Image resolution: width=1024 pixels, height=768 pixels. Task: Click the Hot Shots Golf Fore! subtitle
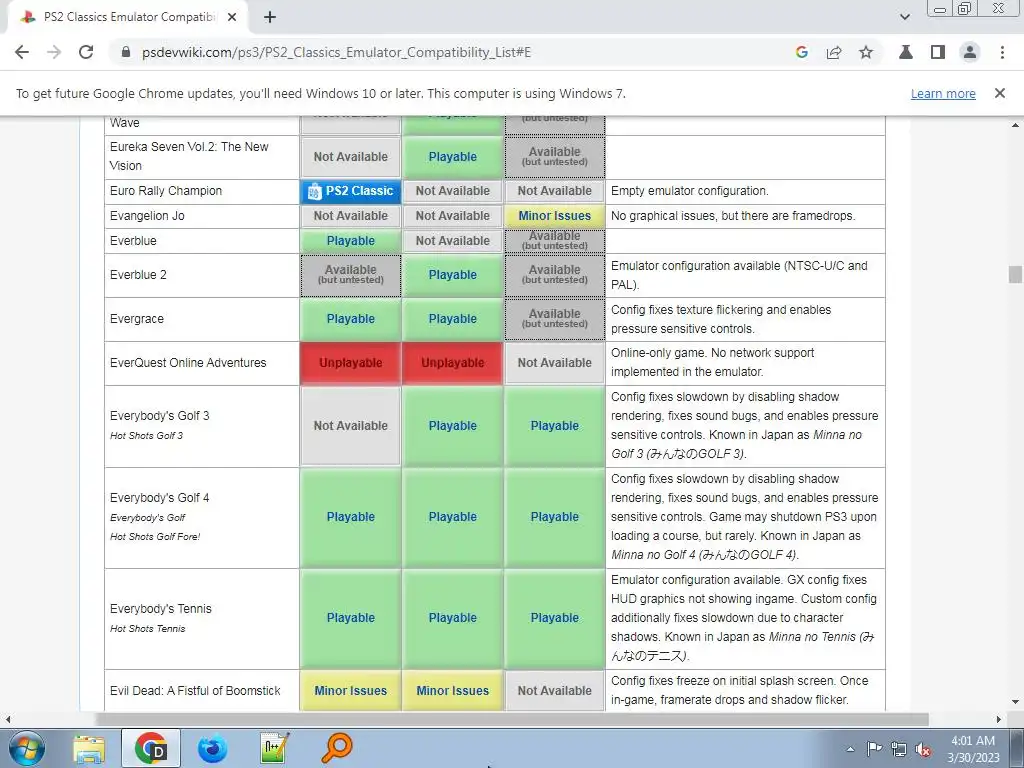155,536
